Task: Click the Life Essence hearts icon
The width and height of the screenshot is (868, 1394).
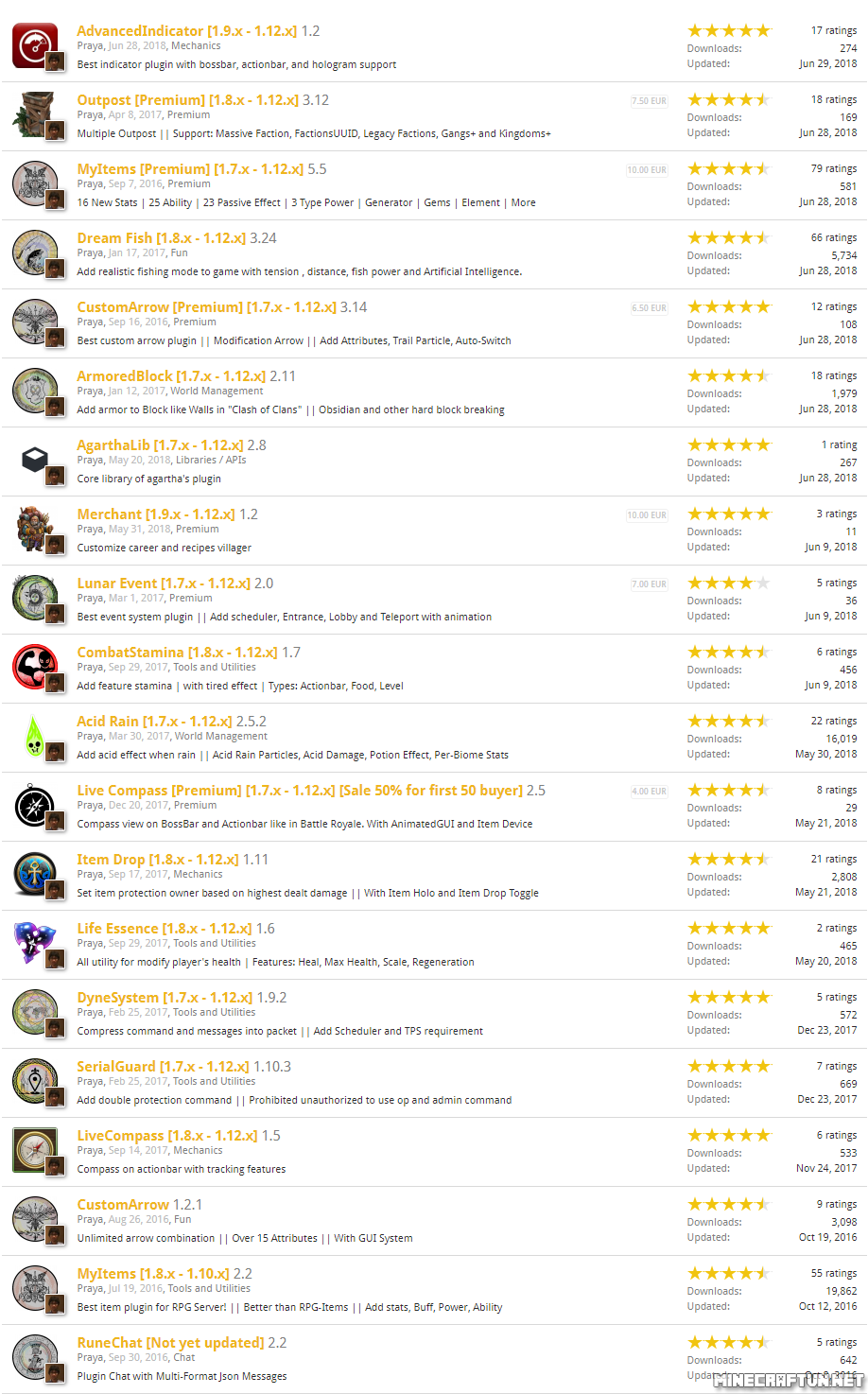Action: coord(35,944)
